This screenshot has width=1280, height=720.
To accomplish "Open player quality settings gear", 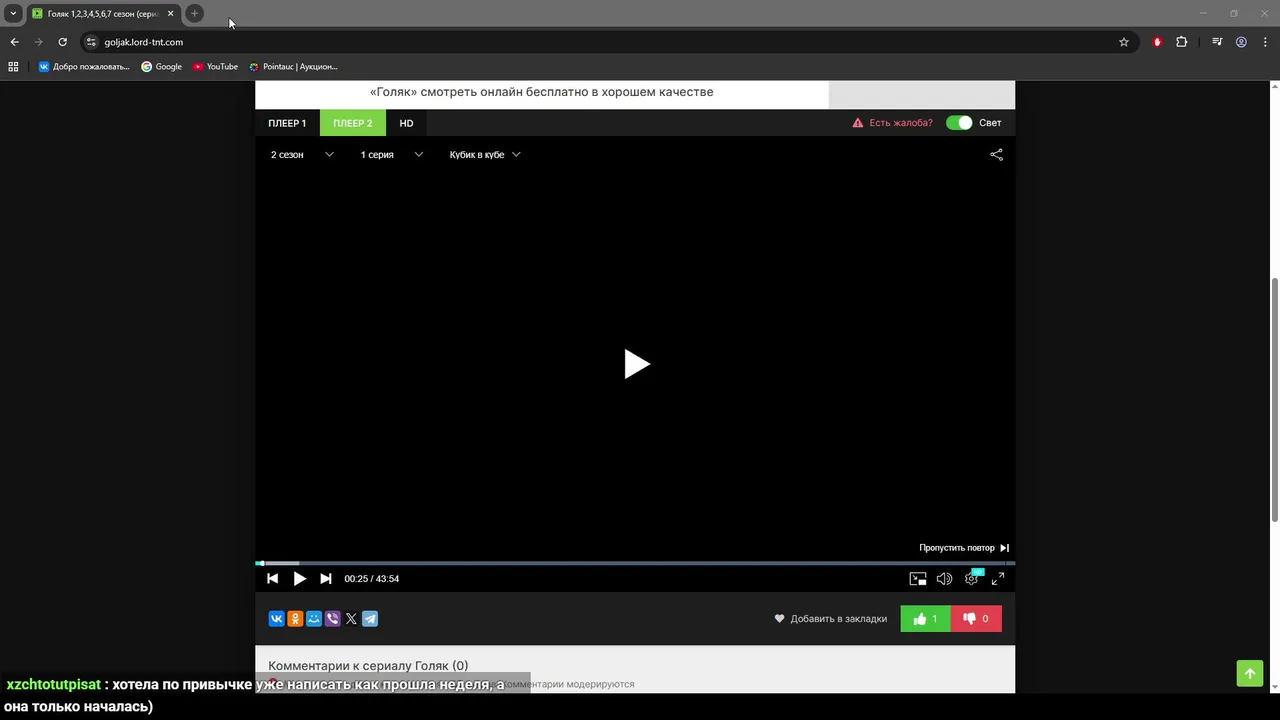I will pyautogui.click(x=971, y=578).
